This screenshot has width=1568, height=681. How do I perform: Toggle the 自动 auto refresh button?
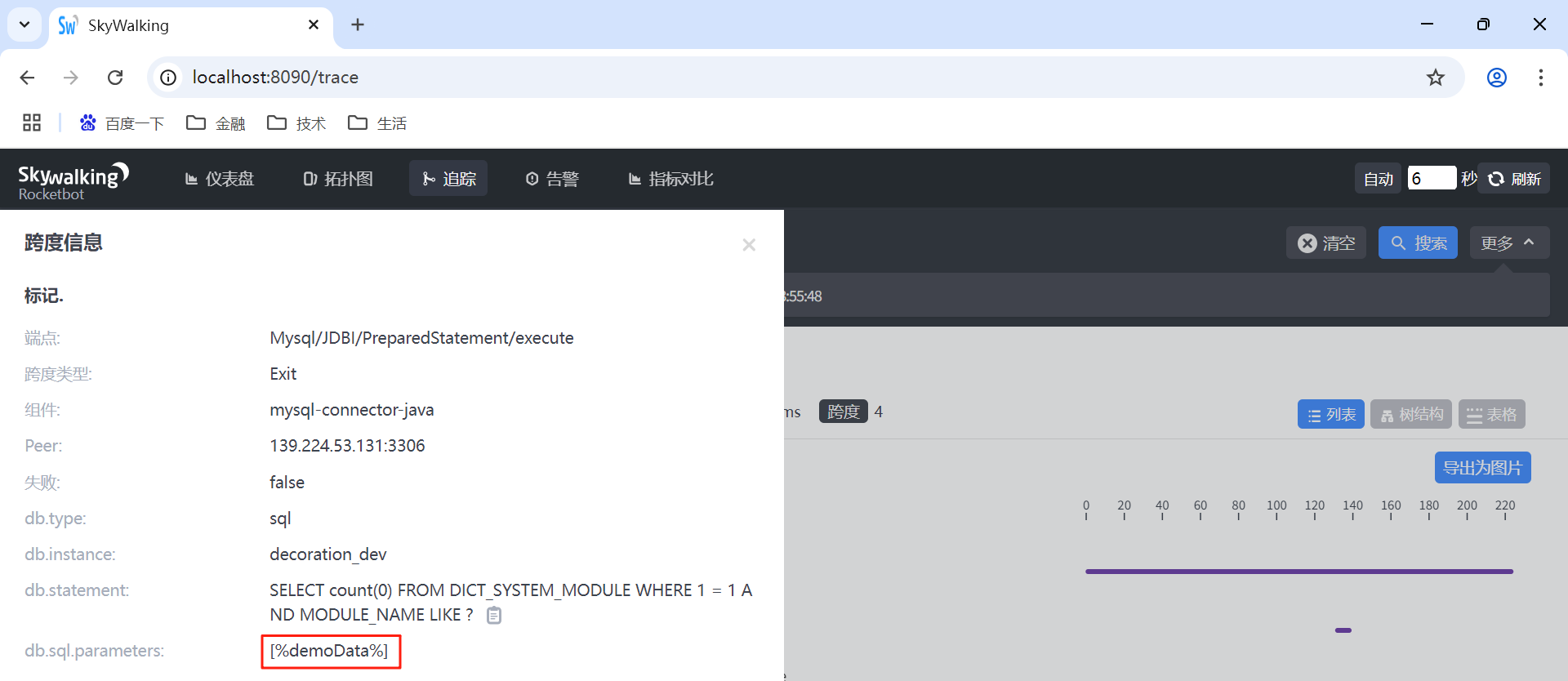1379,179
